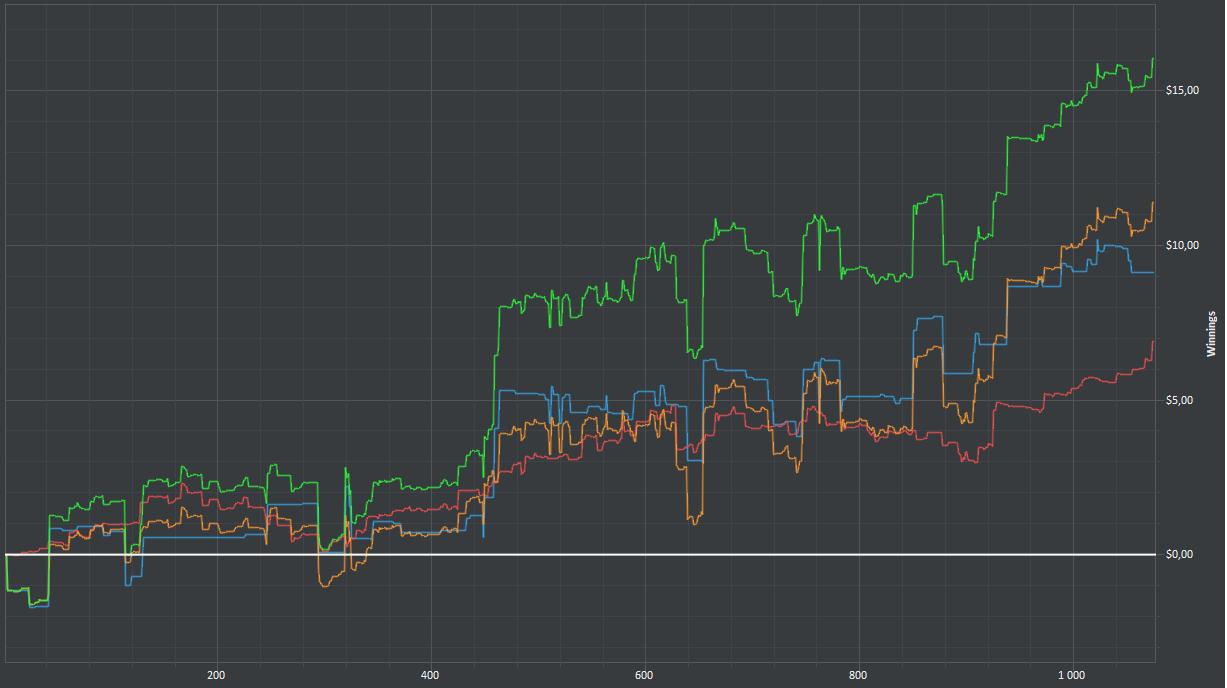The image size is (1227, 688).
Task: Select the blue line's highest plateau after 800
Action: (930, 317)
